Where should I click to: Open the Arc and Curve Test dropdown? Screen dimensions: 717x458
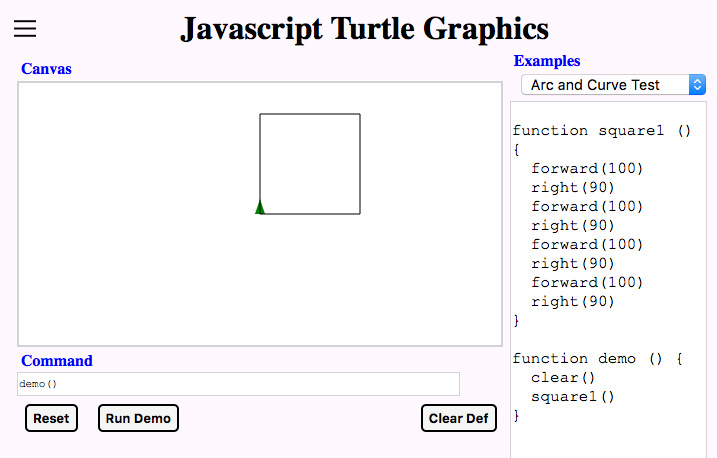click(613, 85)
